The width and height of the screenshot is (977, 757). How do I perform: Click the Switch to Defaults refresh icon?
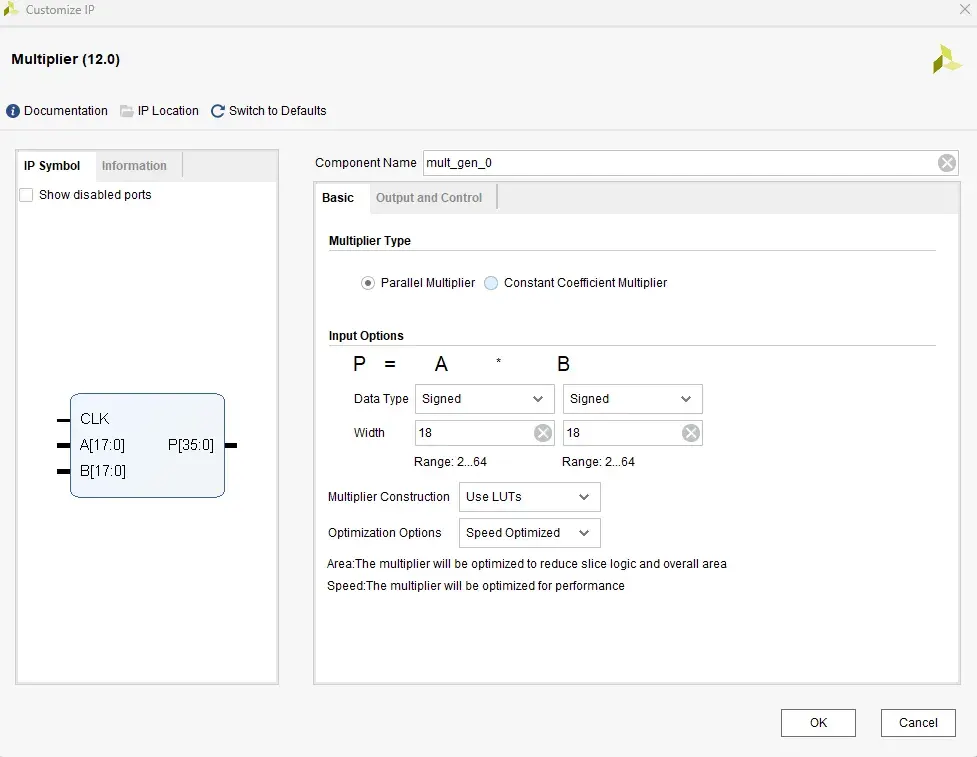[x=217, y=111]
